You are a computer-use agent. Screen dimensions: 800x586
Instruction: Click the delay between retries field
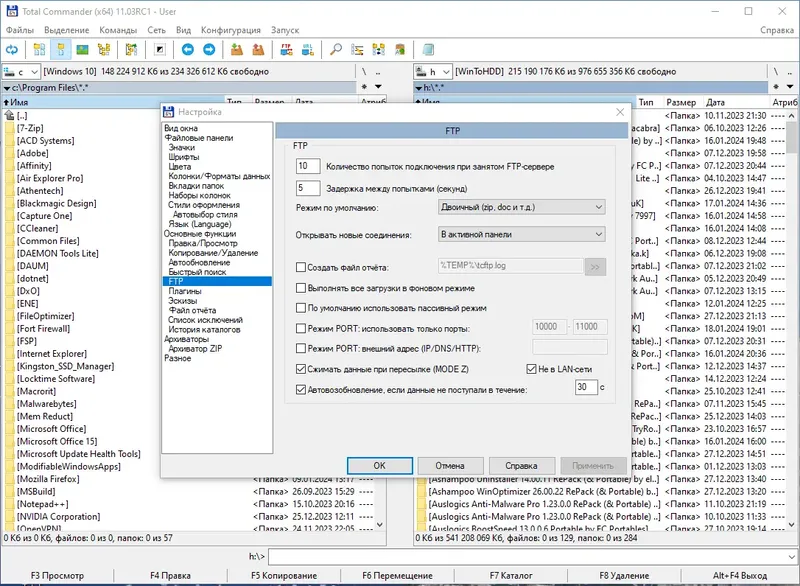[308, 188]
